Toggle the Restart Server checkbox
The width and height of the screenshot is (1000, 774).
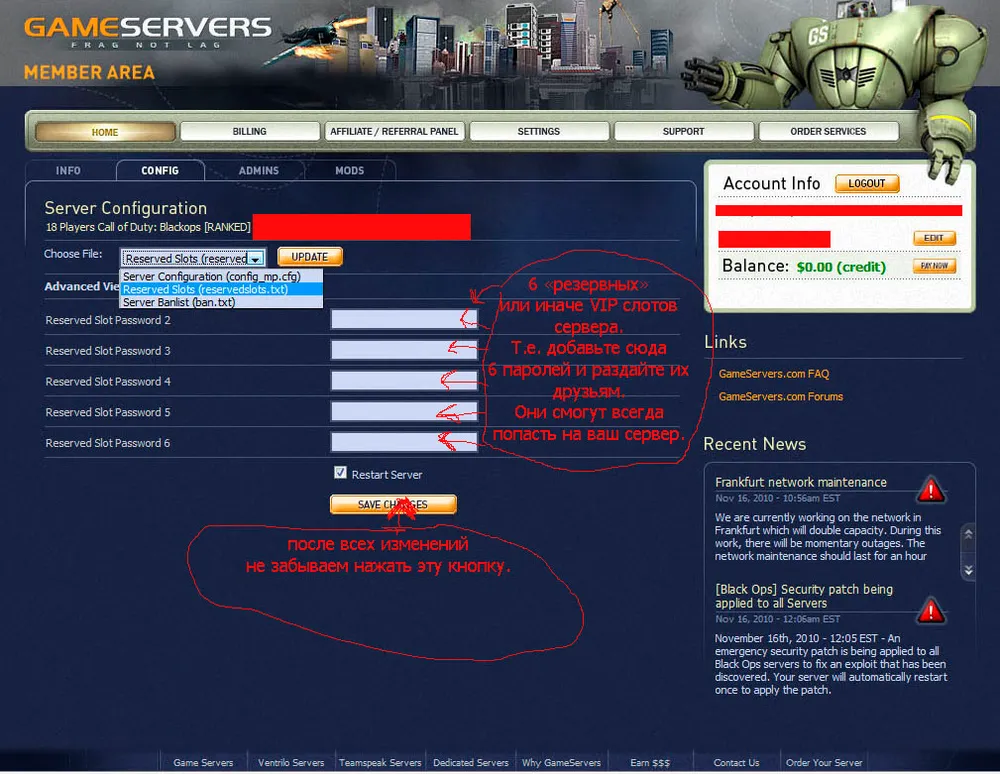tap(340, 472)
